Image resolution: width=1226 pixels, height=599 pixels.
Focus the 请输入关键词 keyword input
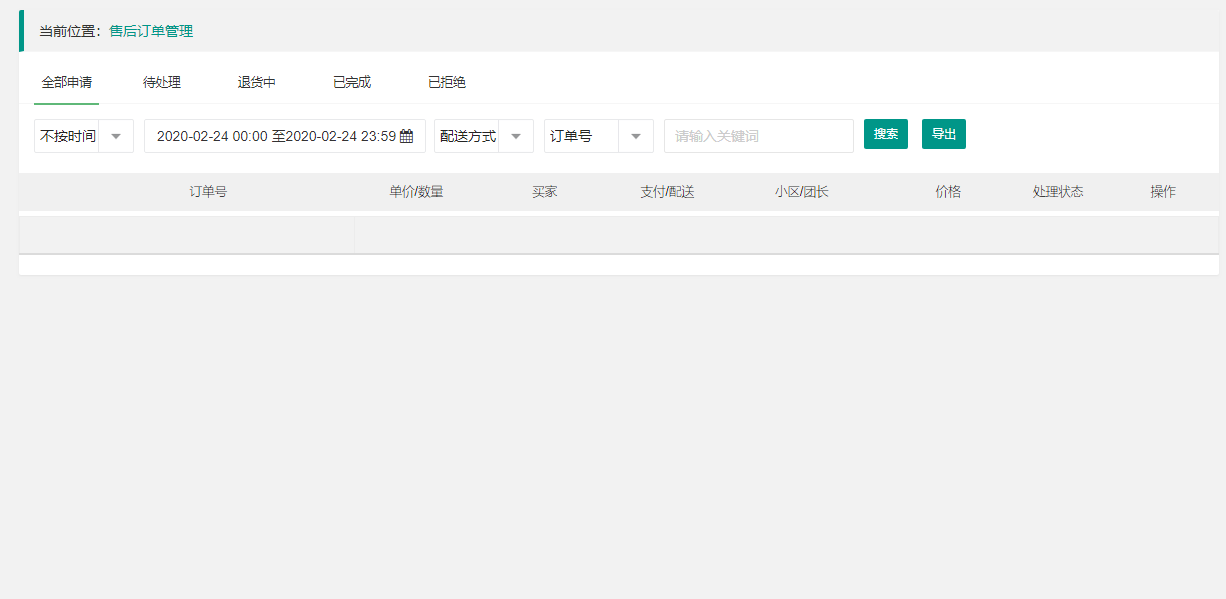[759, 136]
